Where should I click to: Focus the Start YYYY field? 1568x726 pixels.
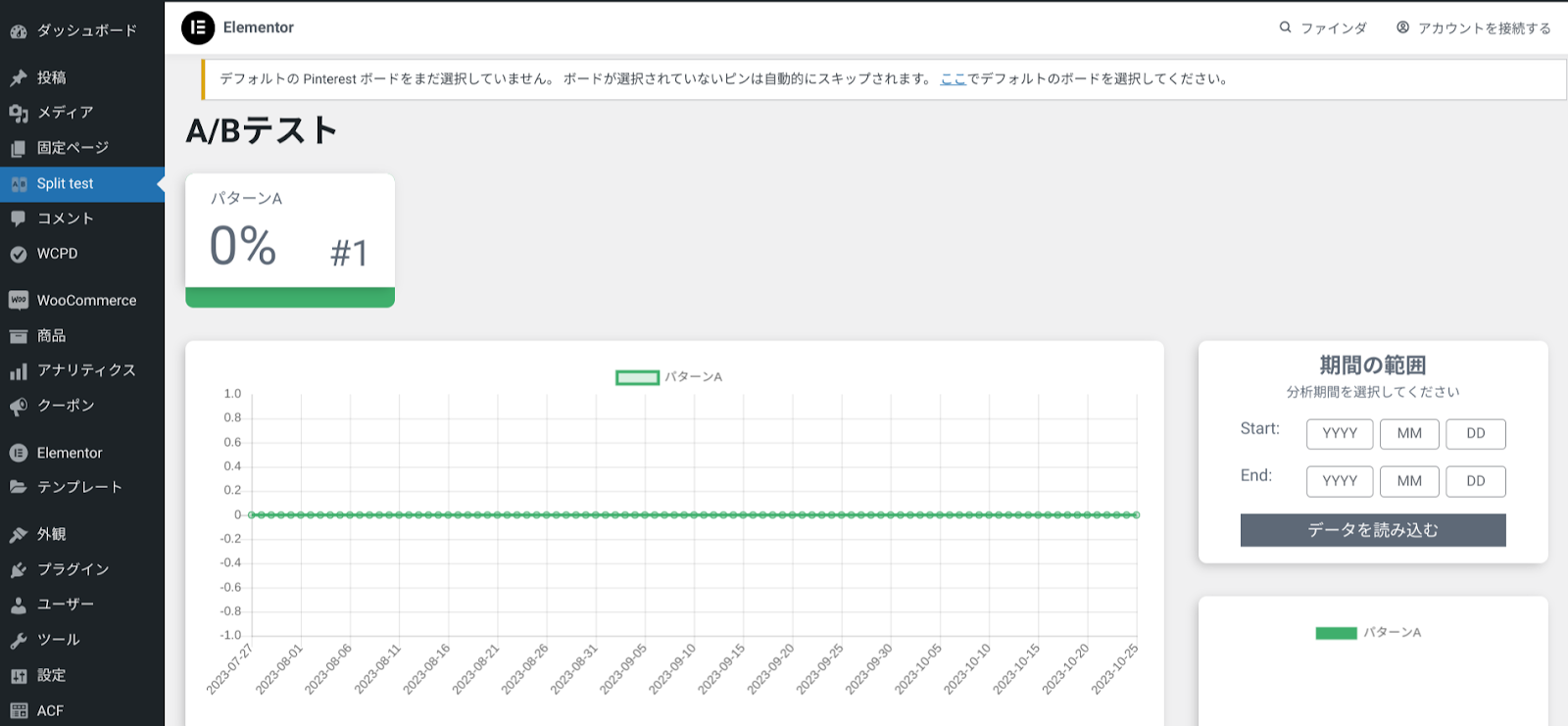point(1340,434)
